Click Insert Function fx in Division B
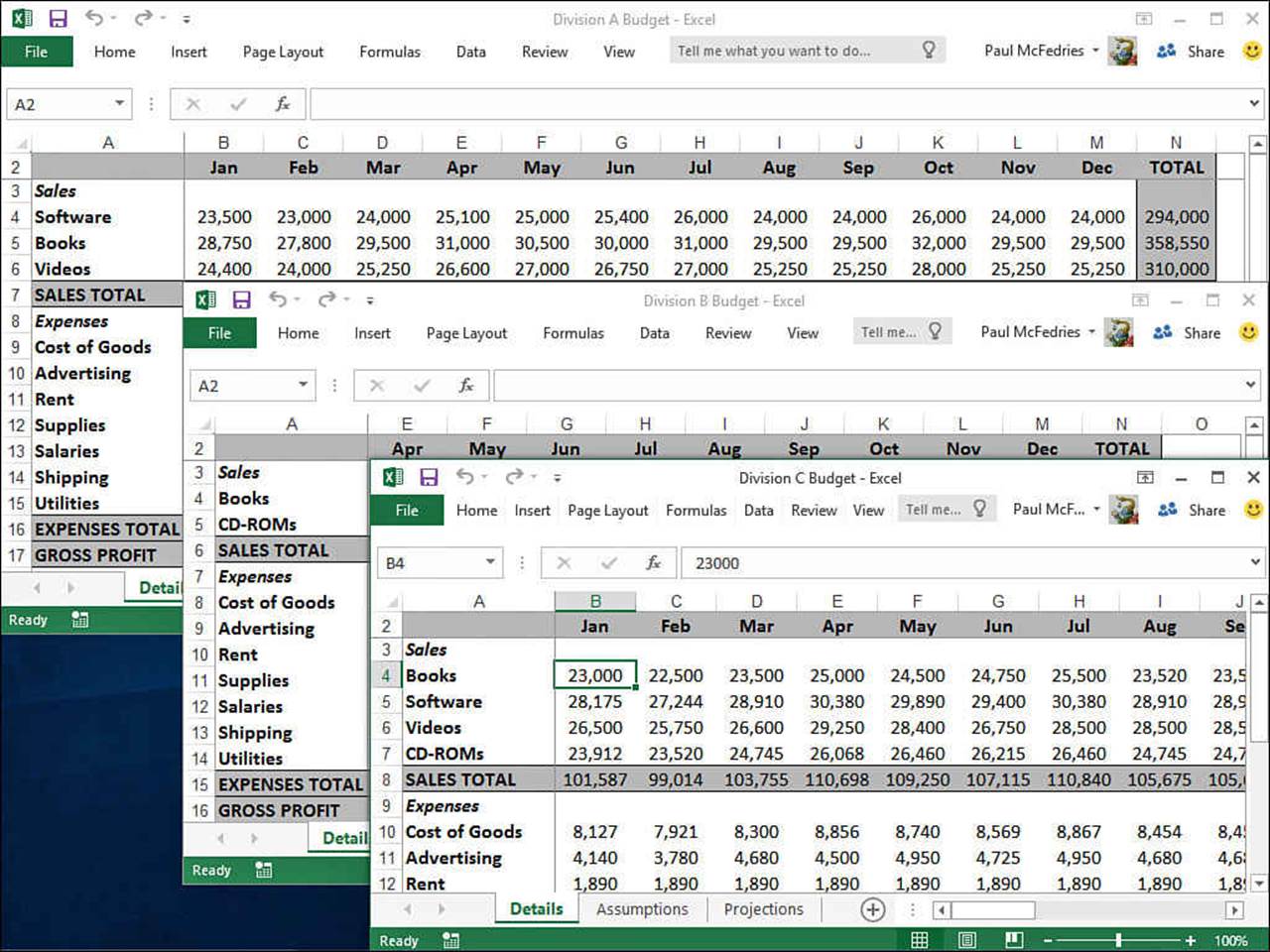Viewport: 1270px width, 952px height. 466,385
